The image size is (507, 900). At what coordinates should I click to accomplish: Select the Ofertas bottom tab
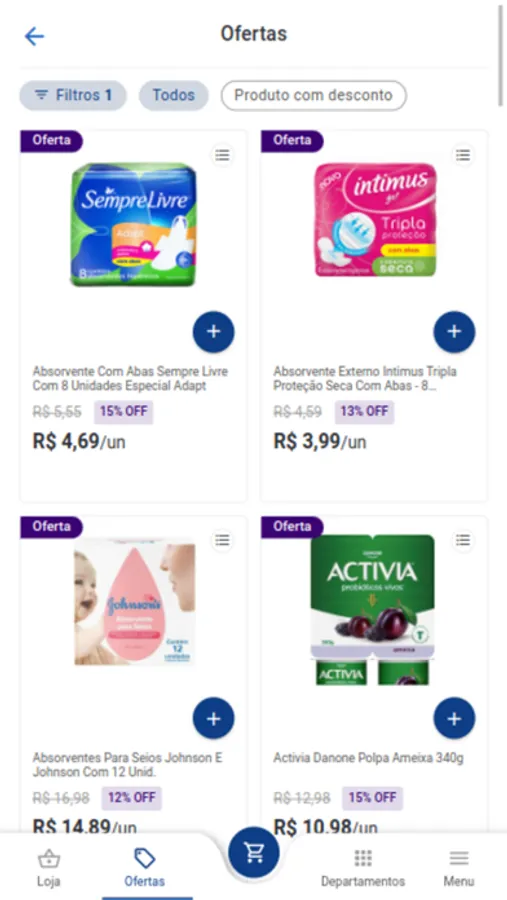click(145, 868)
